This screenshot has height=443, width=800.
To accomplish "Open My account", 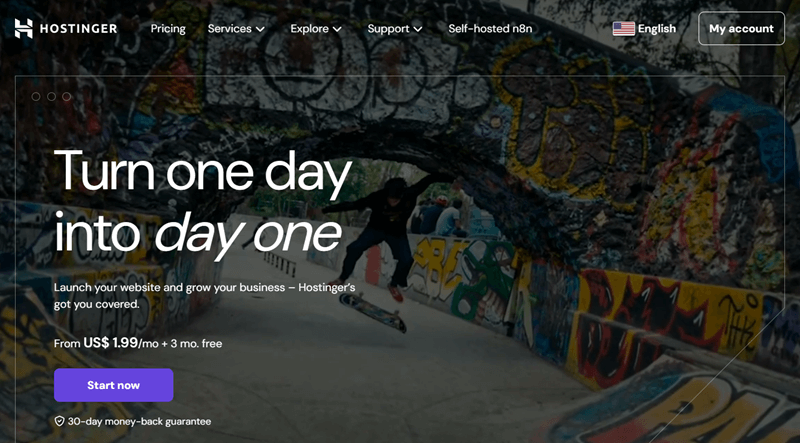I will point(741,29).
